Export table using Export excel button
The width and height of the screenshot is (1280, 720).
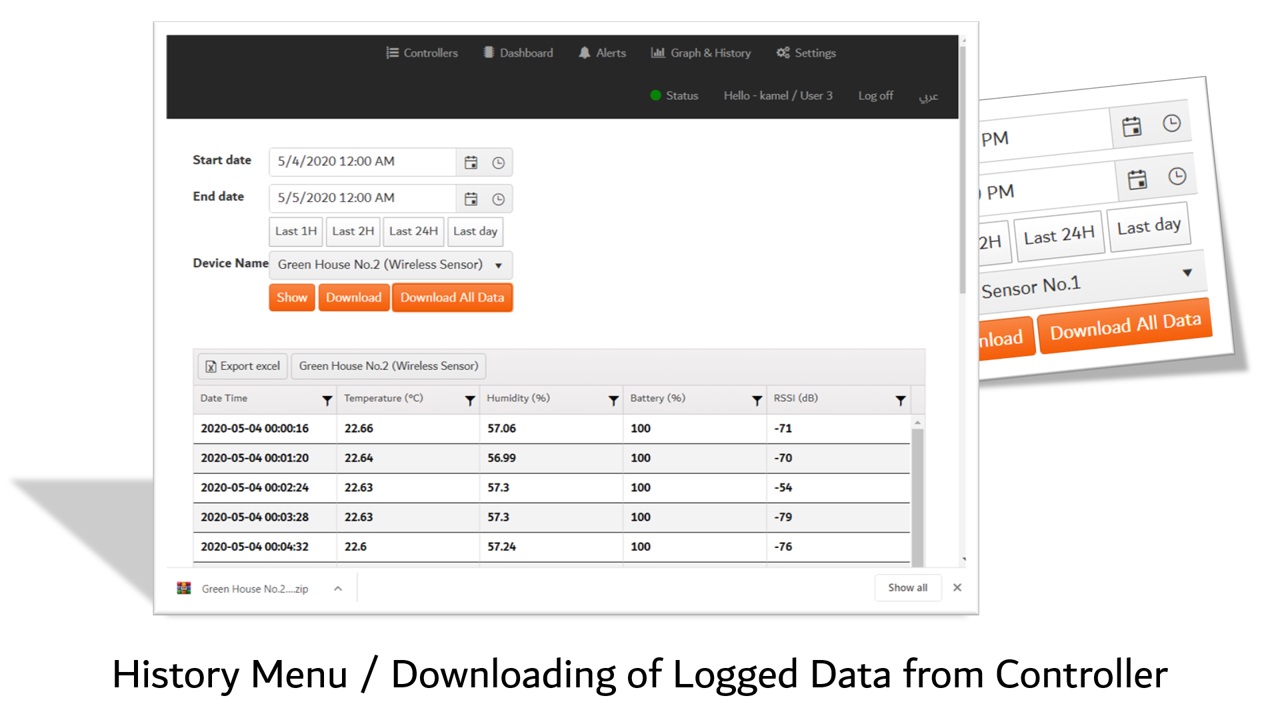243,366
